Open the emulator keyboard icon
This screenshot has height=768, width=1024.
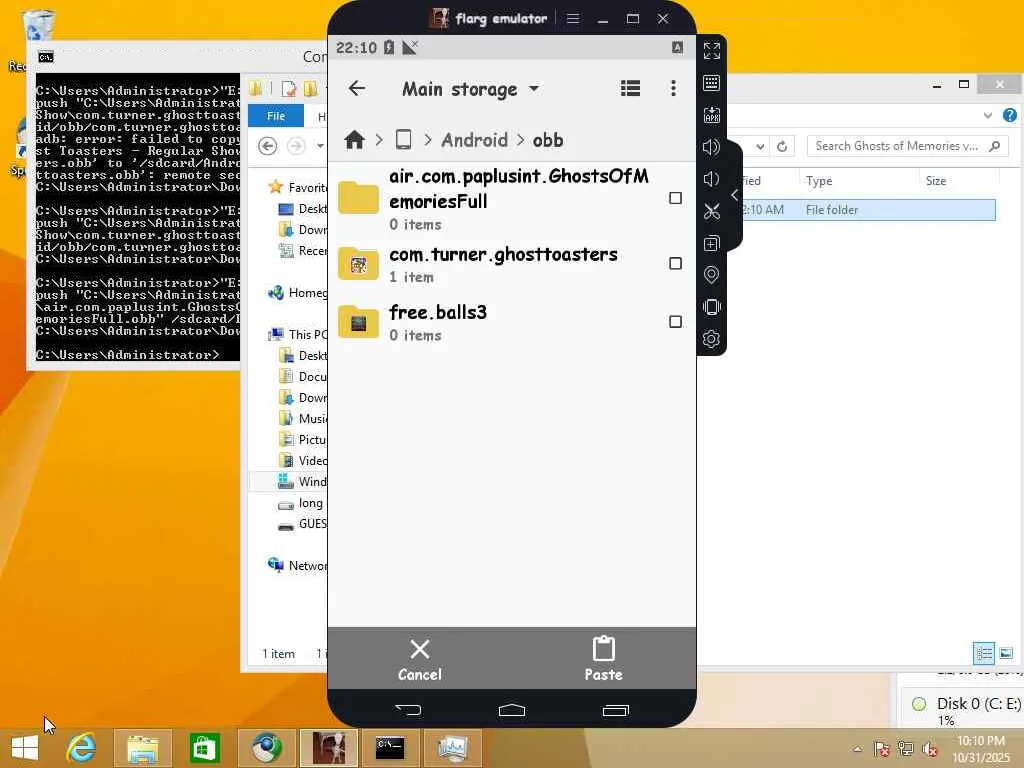712,83
